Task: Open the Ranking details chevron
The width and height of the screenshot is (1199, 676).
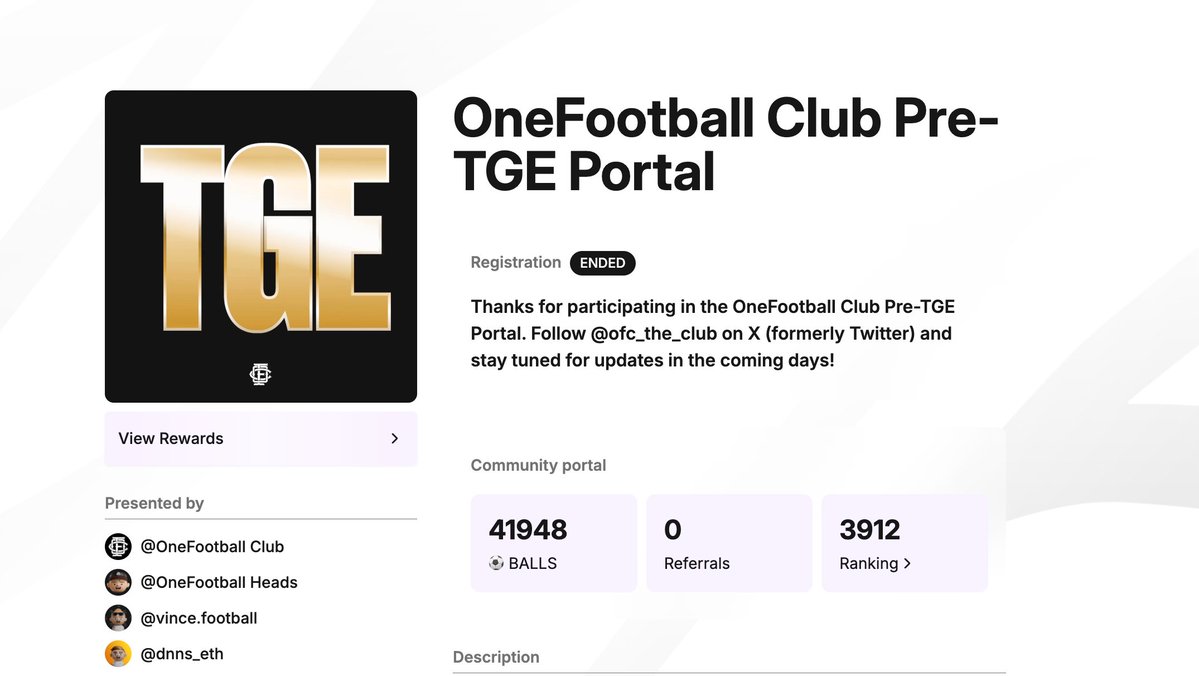Action: (907, 563)
